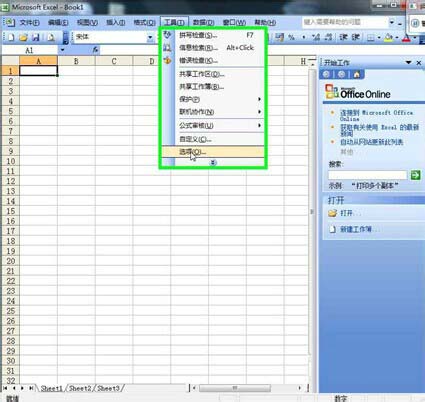Click the New blank workbook toolbar icon

(11, 37)
